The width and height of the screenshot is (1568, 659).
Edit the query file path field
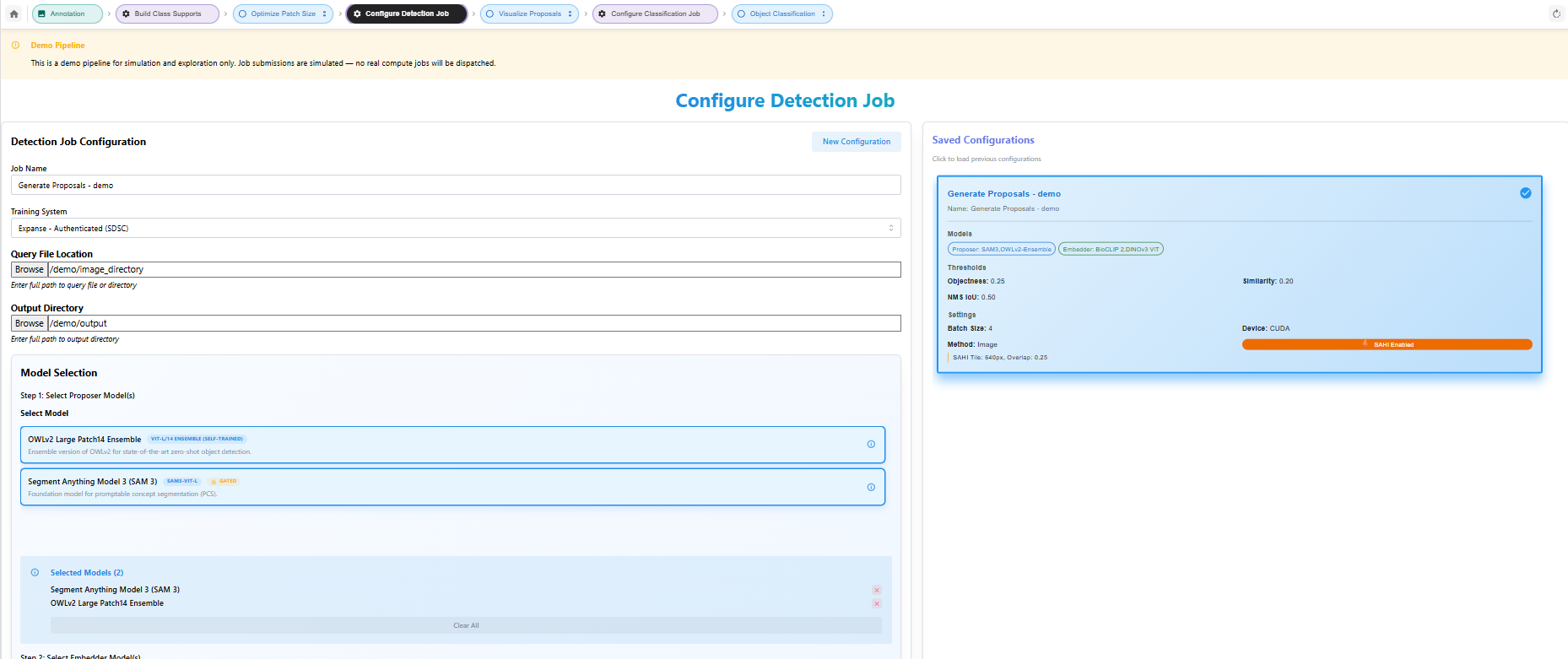(x=474, y=269)
